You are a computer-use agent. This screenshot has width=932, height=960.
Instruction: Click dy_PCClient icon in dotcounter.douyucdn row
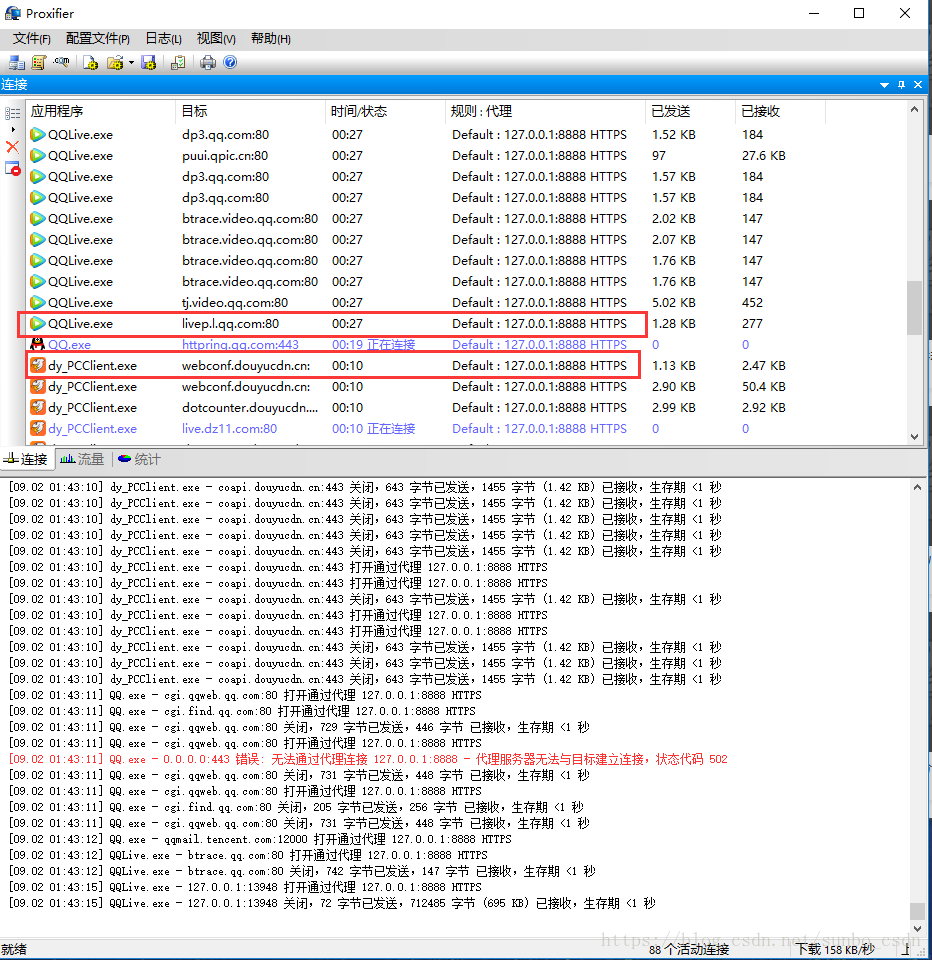click(x=37, y=407)
